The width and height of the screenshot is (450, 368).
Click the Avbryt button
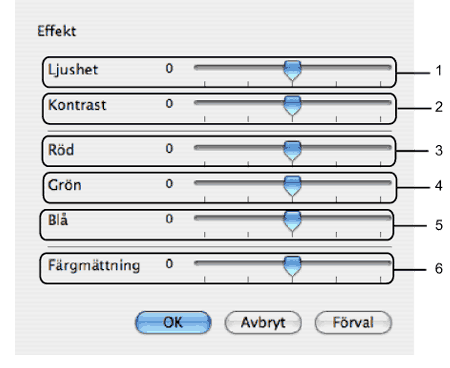[263, 322]
